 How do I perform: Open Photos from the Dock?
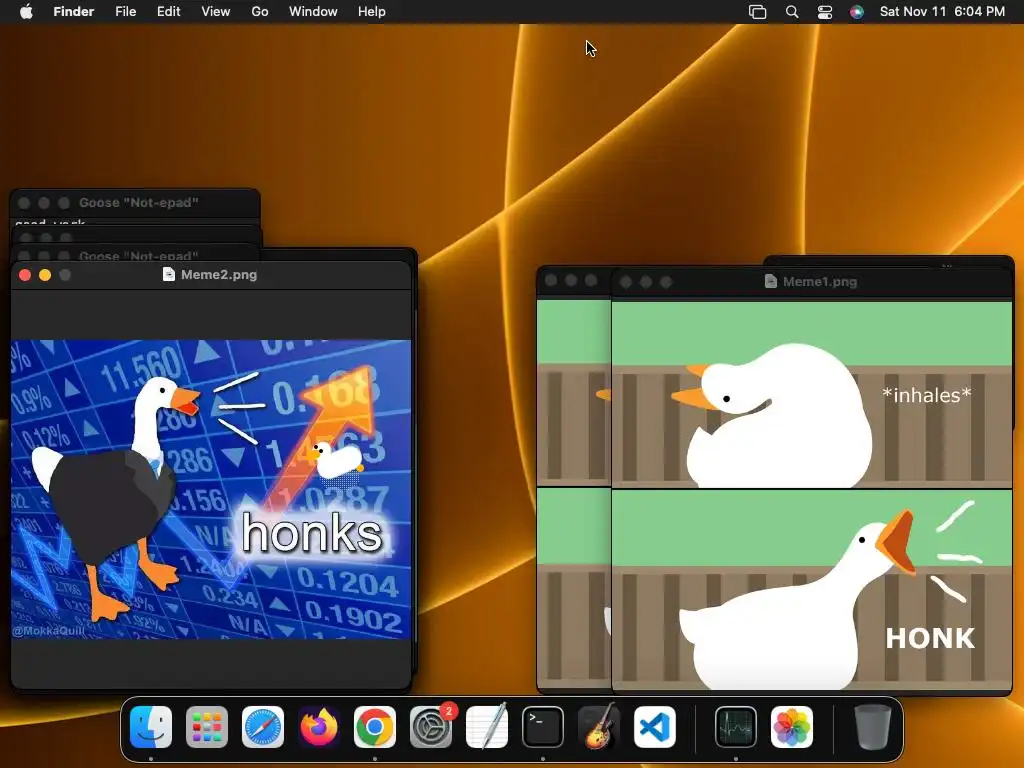click(792, 727)
